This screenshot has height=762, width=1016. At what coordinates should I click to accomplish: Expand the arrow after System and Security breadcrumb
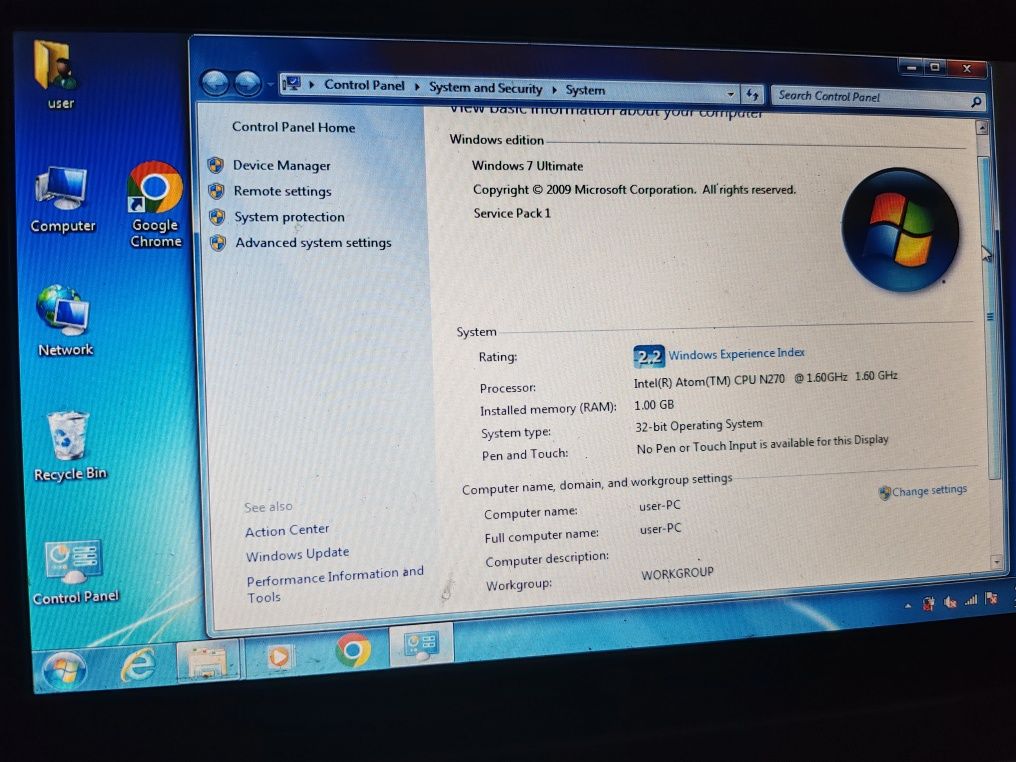click(x=554, y=89)
